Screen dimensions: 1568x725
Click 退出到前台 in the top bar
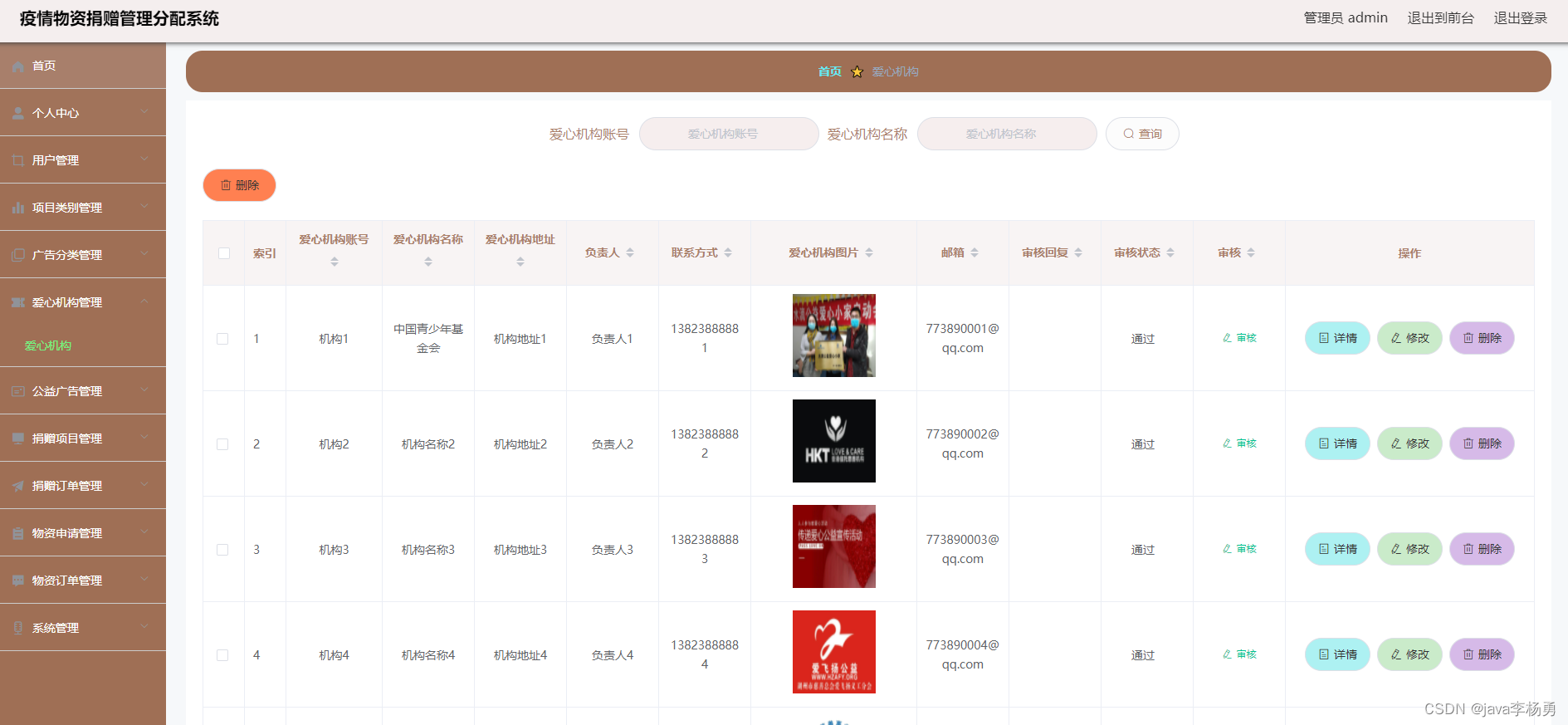click(x=1440, y=18)
